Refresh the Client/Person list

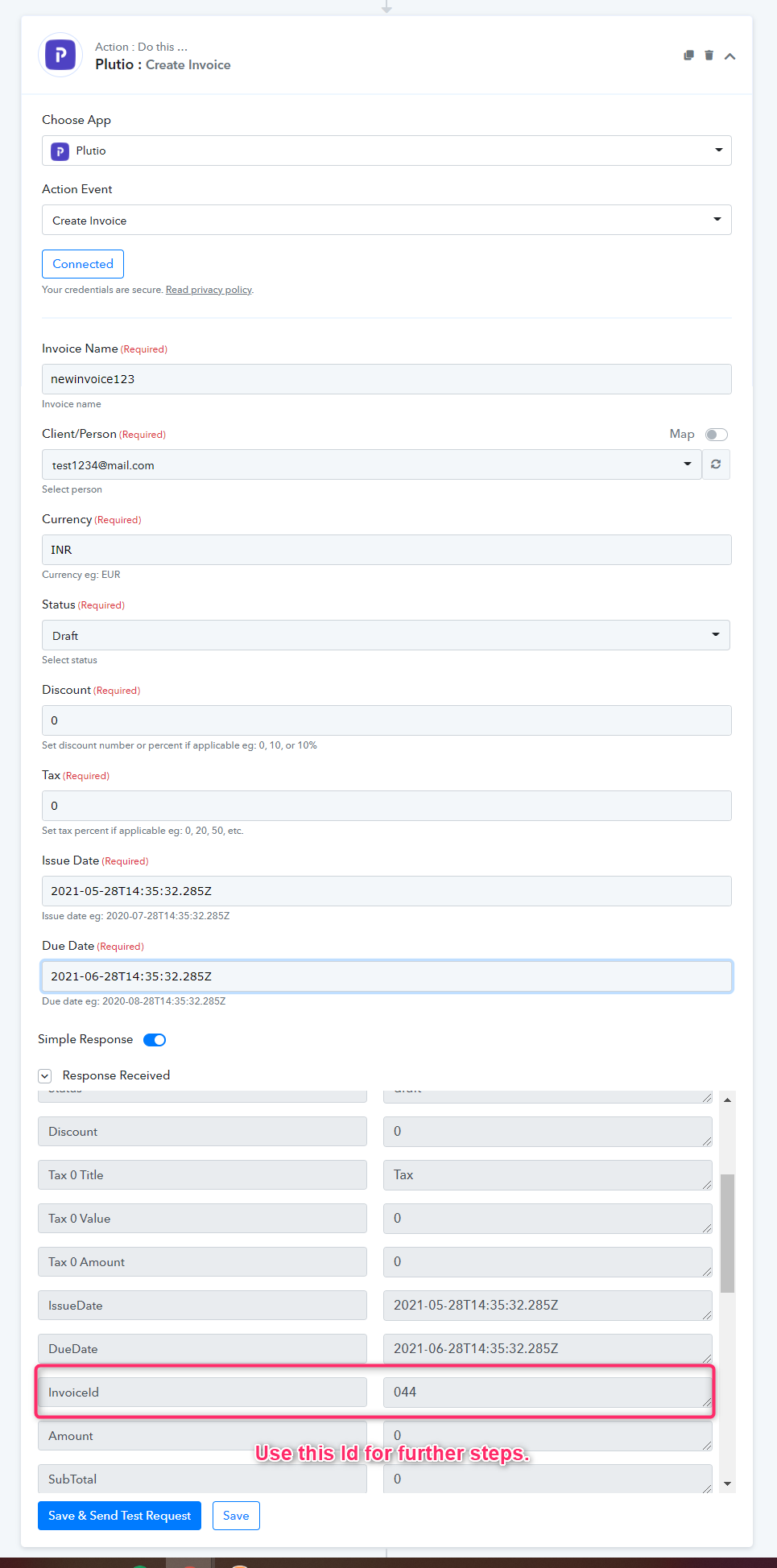716,464
